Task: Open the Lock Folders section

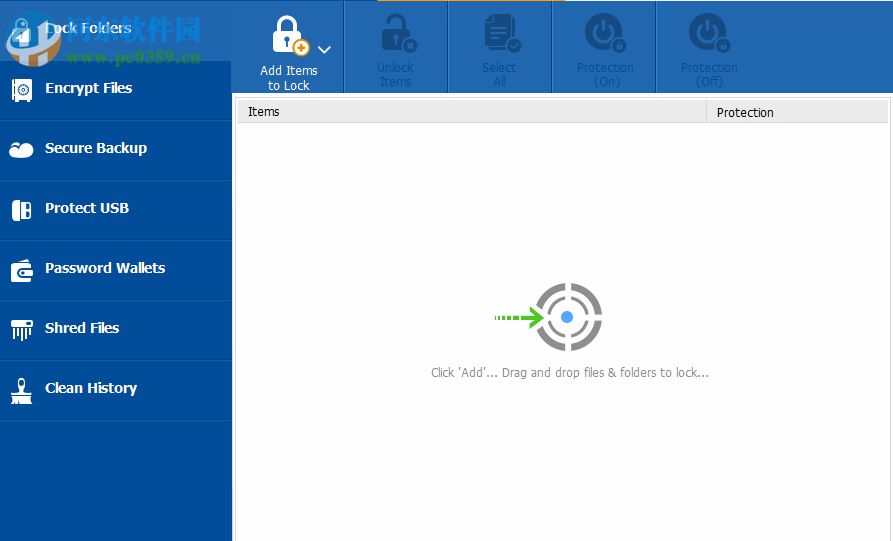Action: coord(116,30)
